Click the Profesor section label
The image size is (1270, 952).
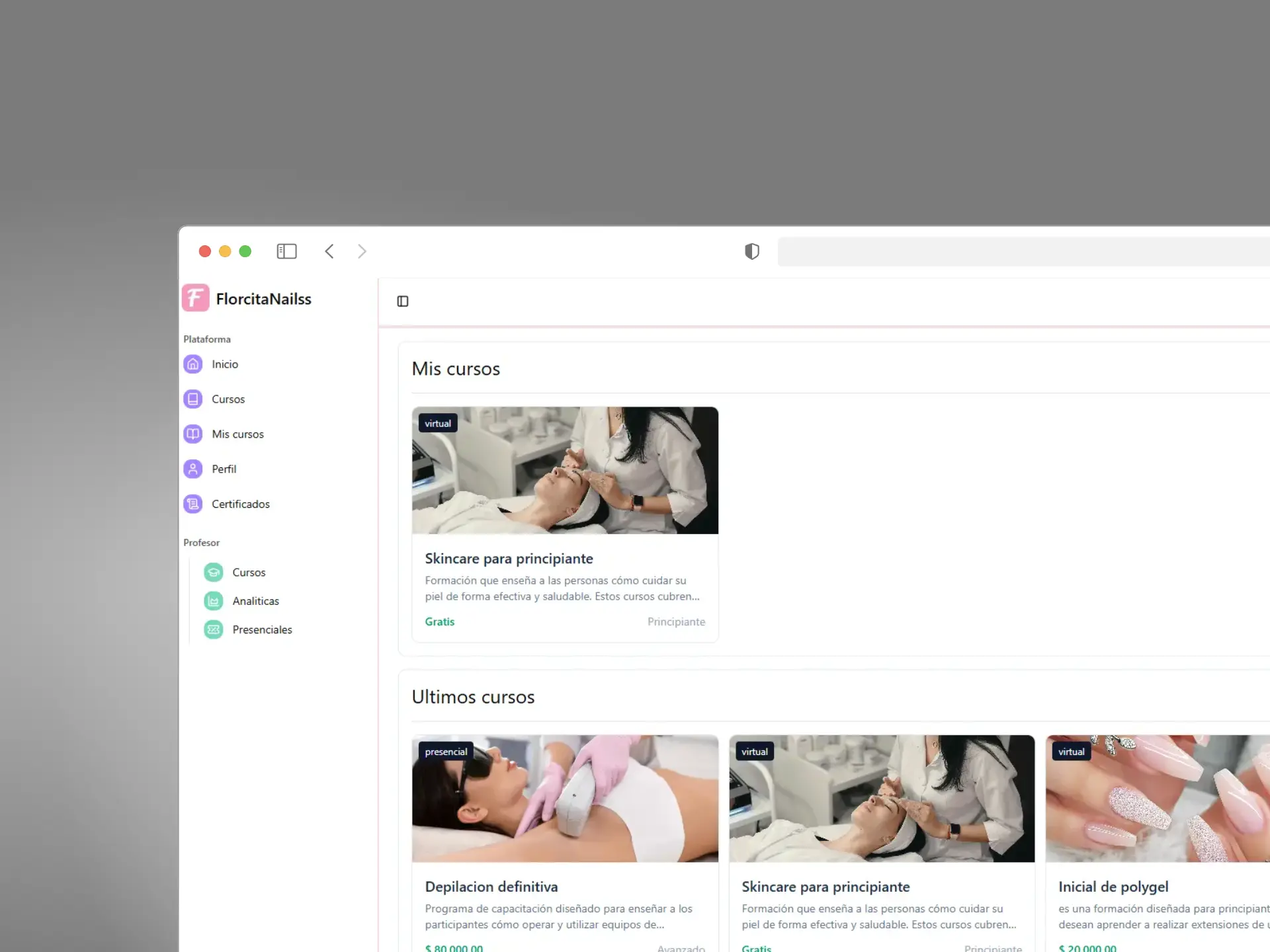click(201, 543)
